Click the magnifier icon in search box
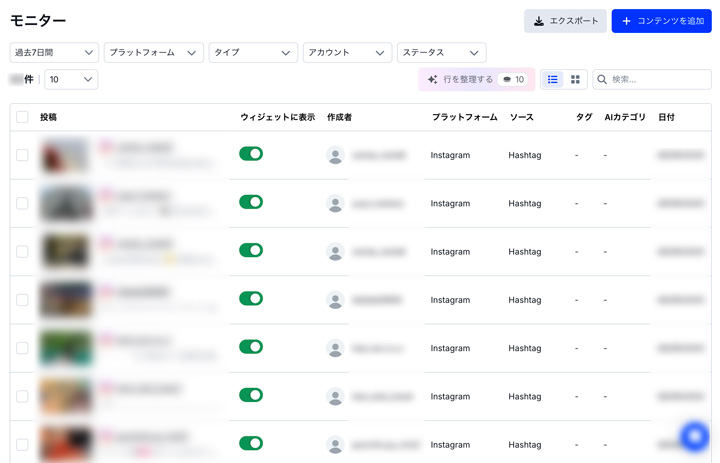 click(602, 79)
